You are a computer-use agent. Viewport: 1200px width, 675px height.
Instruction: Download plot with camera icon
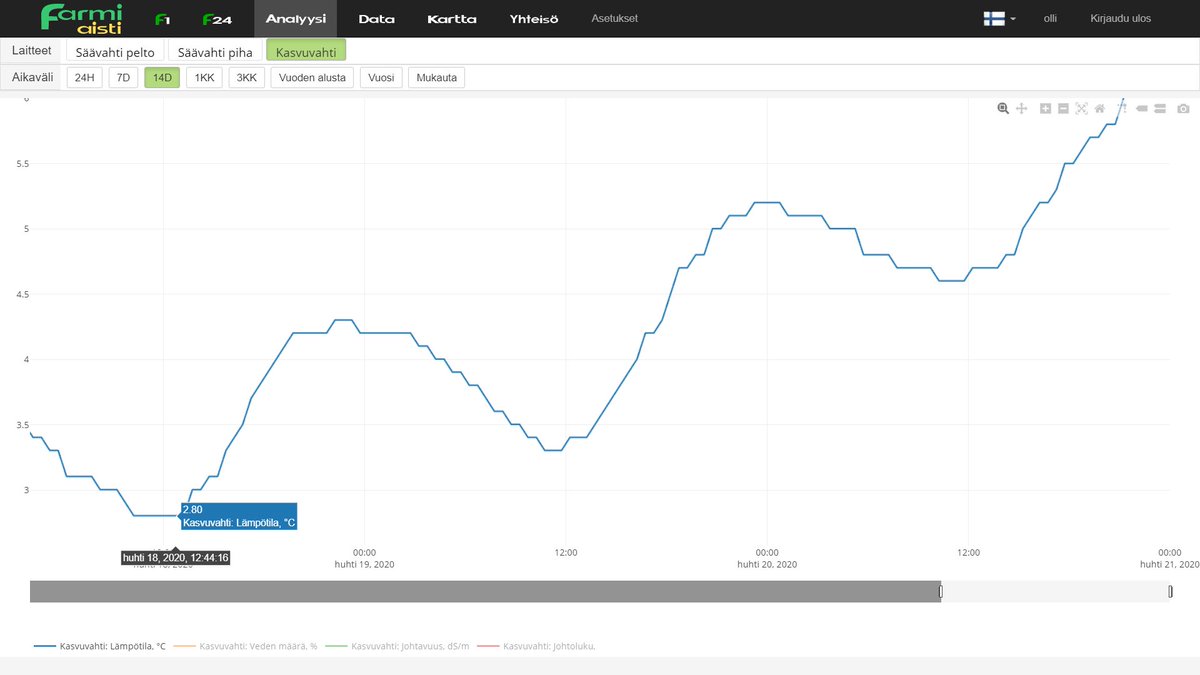click(x=1183, y=108)
